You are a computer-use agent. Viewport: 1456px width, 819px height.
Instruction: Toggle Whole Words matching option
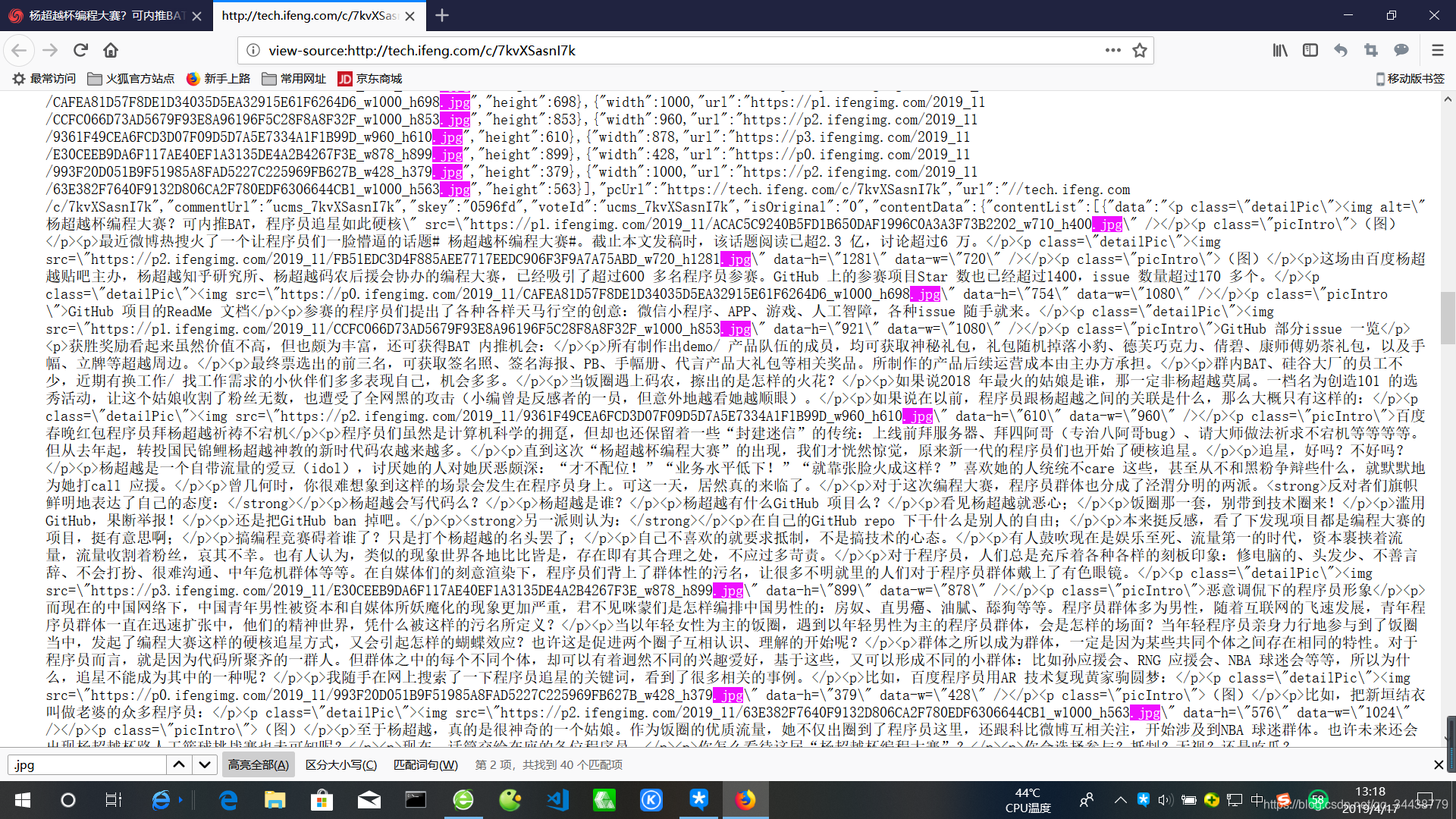[425, 764]
